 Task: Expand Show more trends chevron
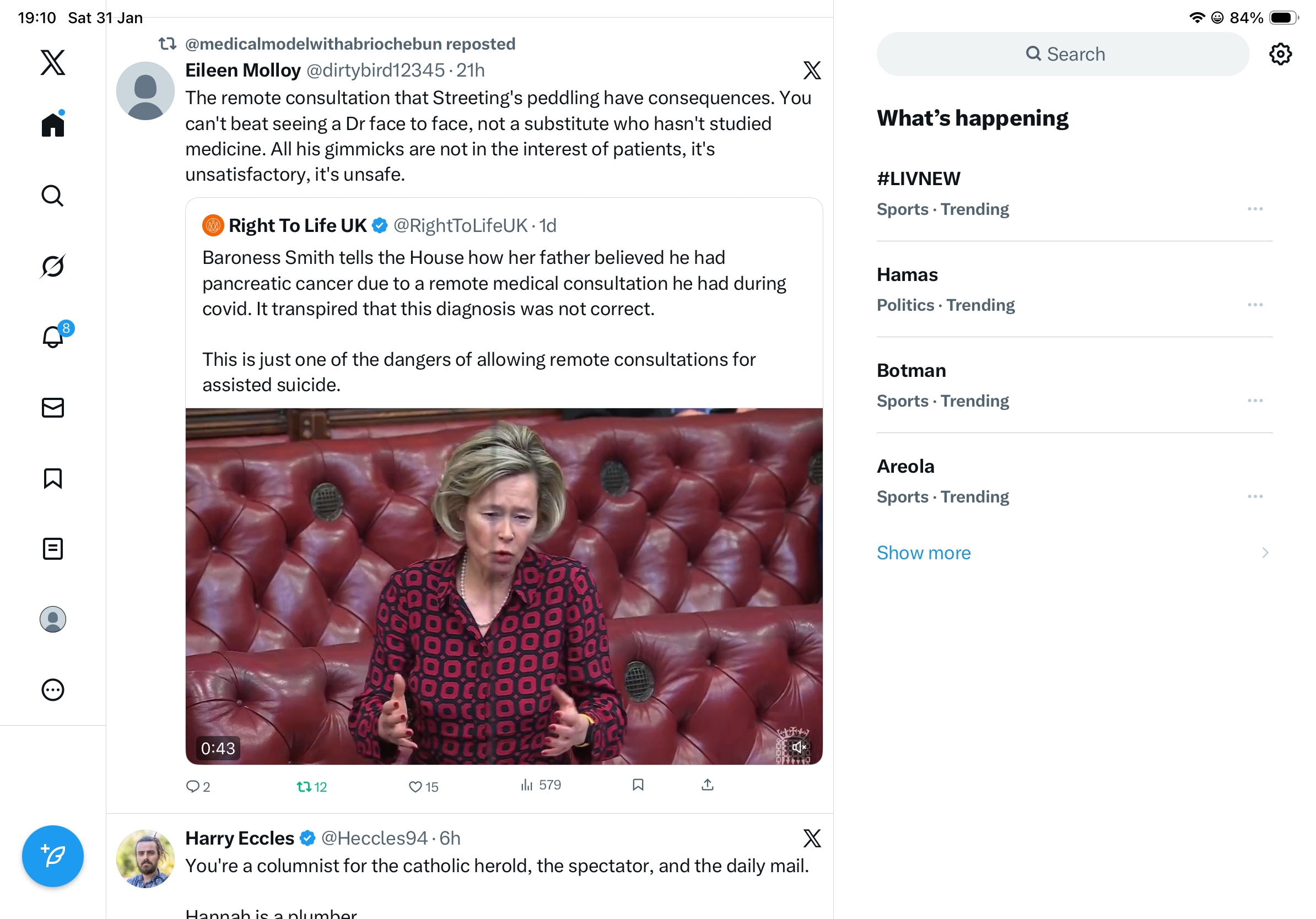click(1265, 553)
